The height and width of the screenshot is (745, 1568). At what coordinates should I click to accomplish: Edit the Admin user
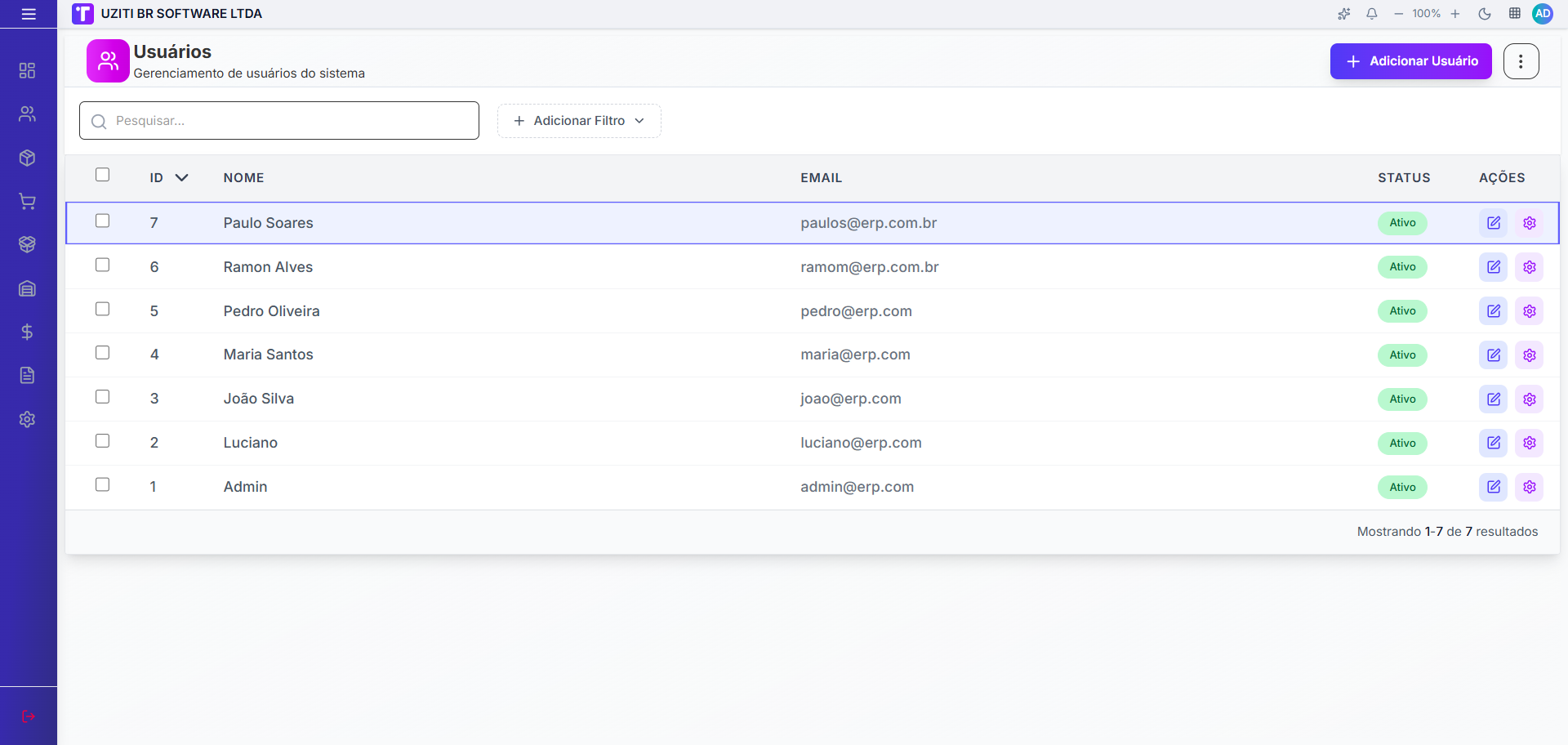tap(1494, 487)
